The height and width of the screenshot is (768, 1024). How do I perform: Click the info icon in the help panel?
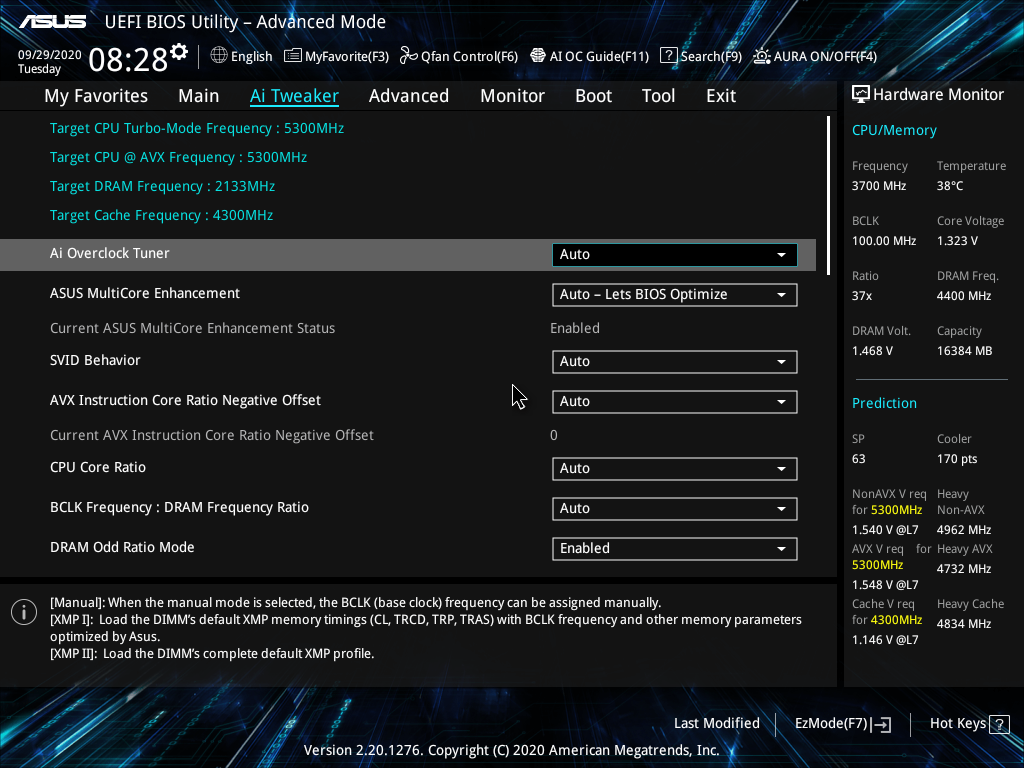tap(24, 612)
